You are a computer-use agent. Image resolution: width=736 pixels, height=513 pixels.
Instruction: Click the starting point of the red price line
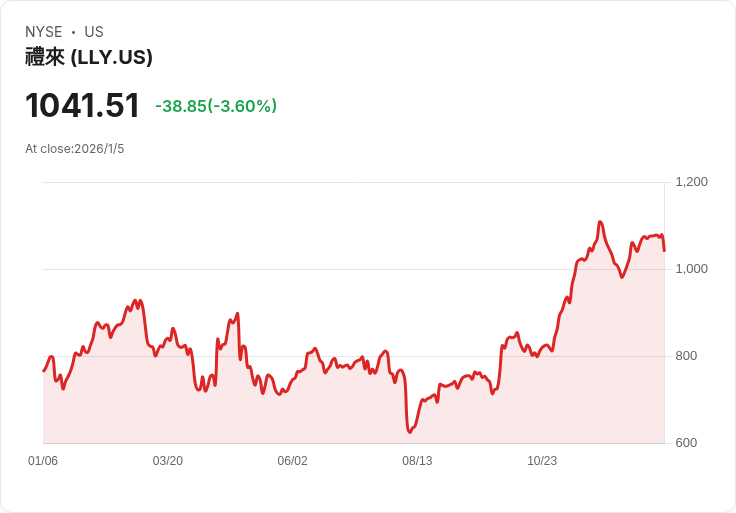[44, 371]
